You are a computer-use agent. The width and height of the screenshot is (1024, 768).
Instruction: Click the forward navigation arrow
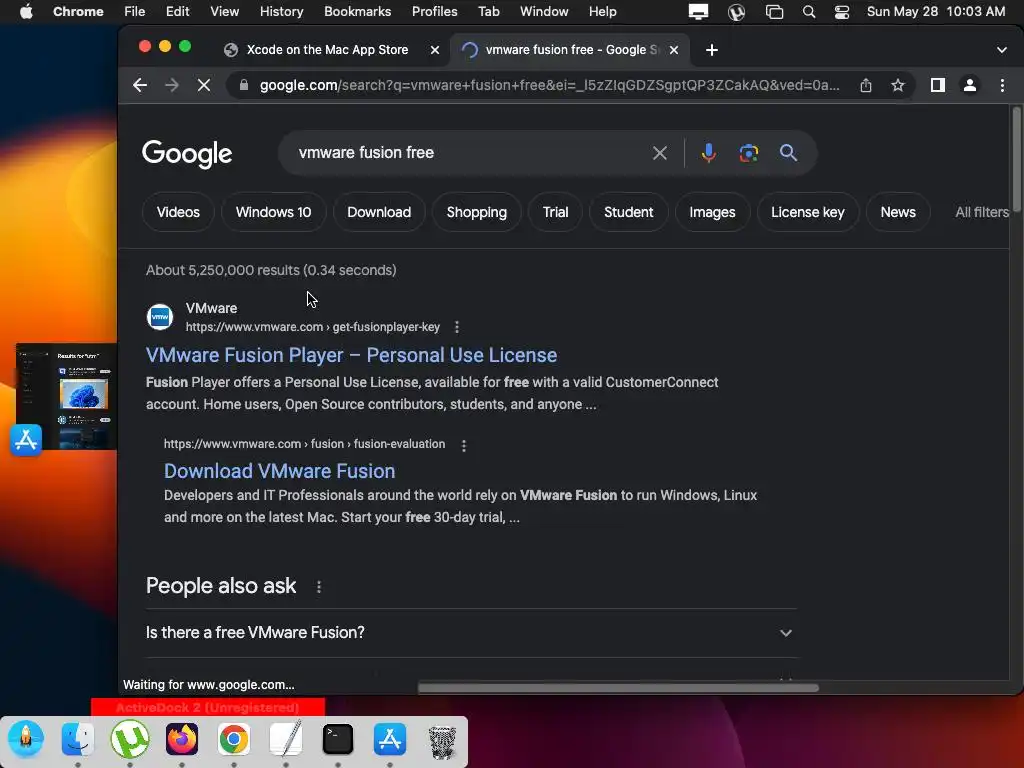tap(172, 86)
